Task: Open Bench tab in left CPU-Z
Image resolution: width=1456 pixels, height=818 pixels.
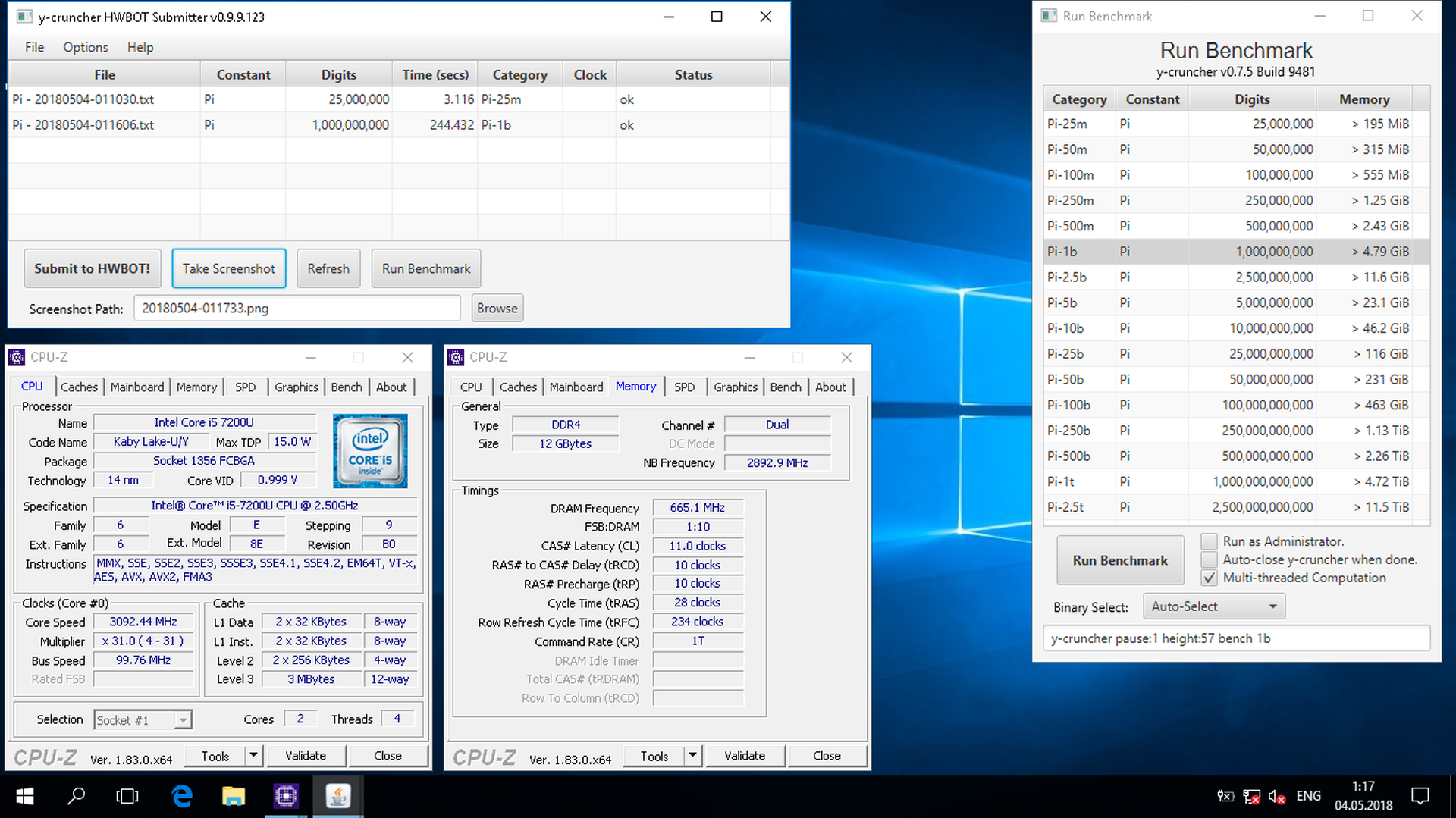Action: tap(347, 387)
